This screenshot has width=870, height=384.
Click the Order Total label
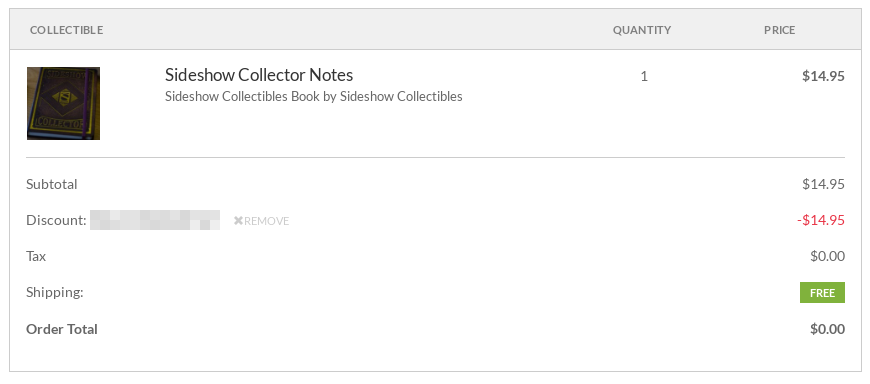(x=62, y=329)
